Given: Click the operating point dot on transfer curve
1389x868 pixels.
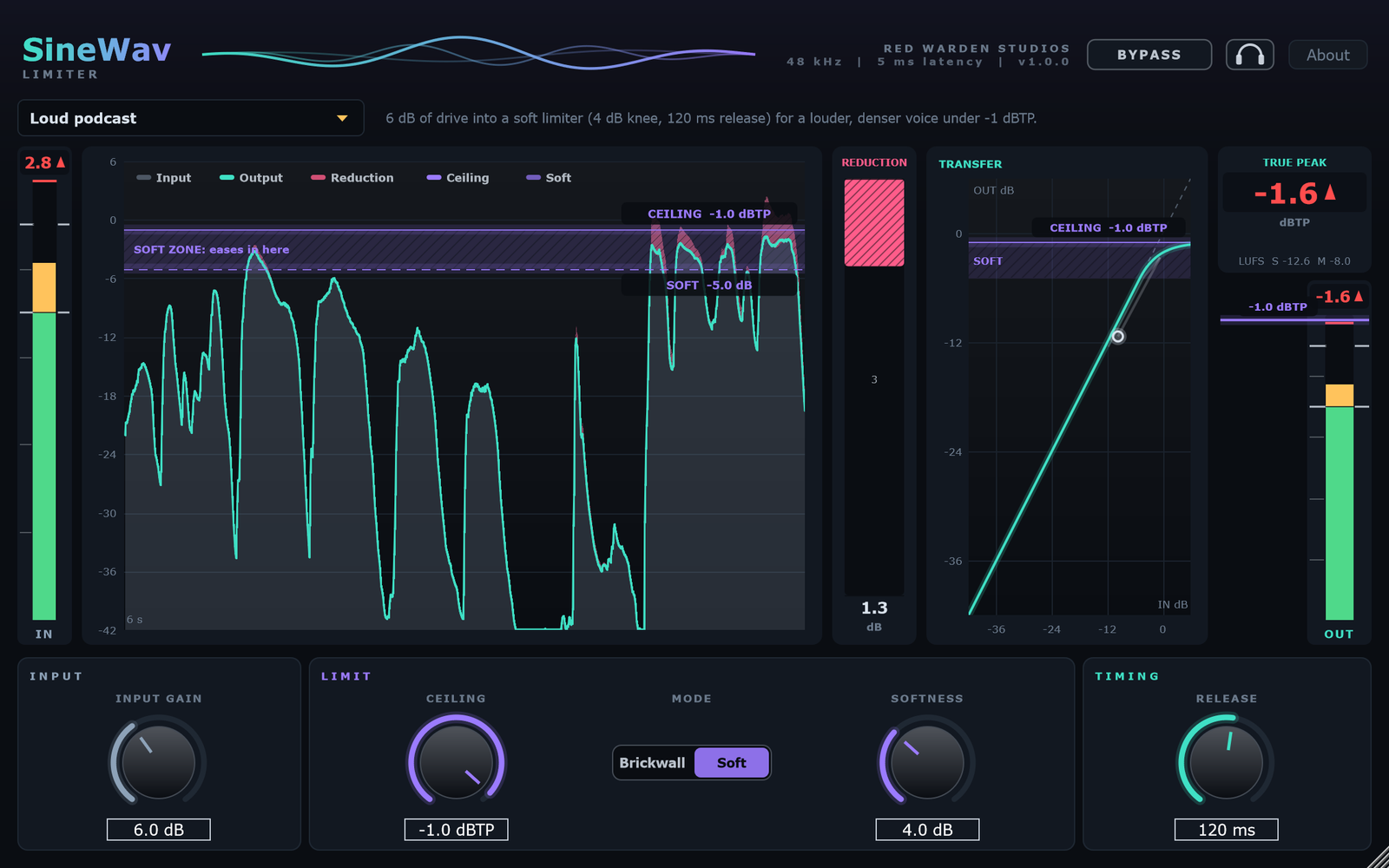Looking at the screenshot, I should pos(1118,336).
